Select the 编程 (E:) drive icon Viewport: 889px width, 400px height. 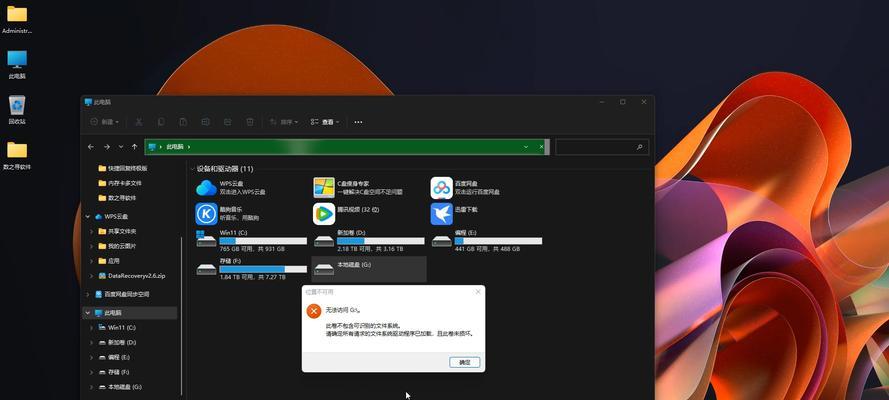pos(441,241)
